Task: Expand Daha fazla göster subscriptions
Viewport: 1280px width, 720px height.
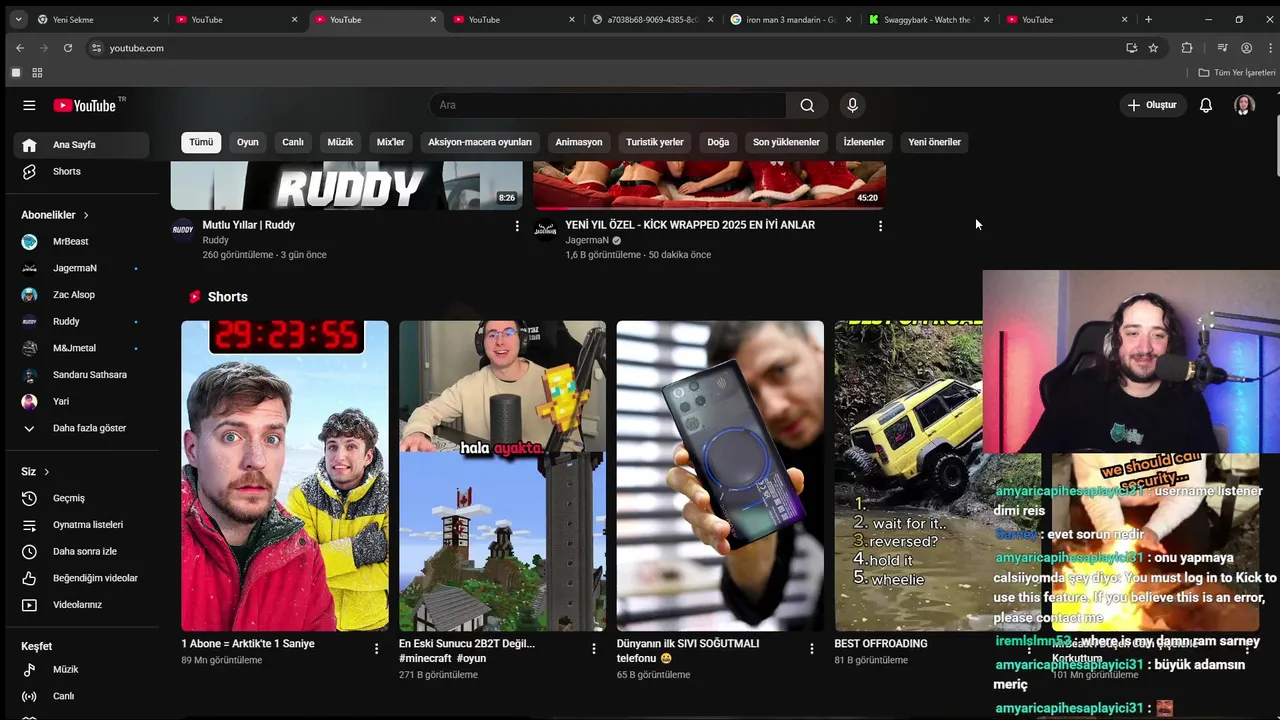Action: [x=81, y=428]
